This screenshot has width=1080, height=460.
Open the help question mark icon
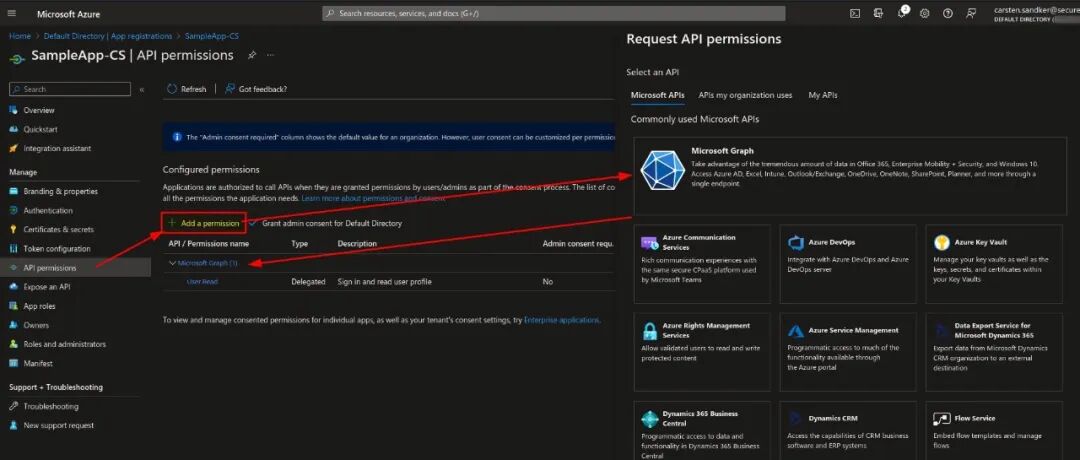point(948,13)
